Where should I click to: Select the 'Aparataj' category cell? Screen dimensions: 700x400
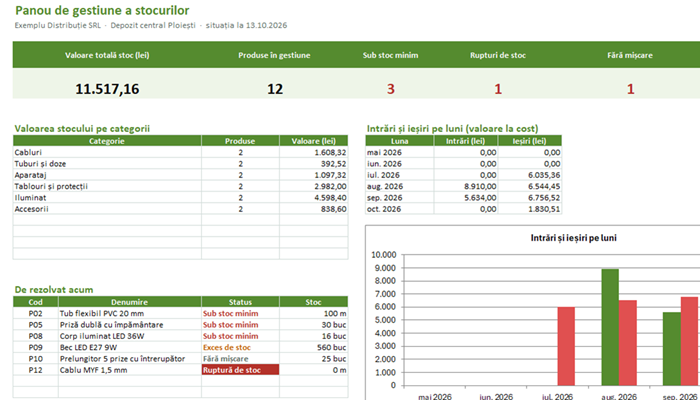pos(107,175)
